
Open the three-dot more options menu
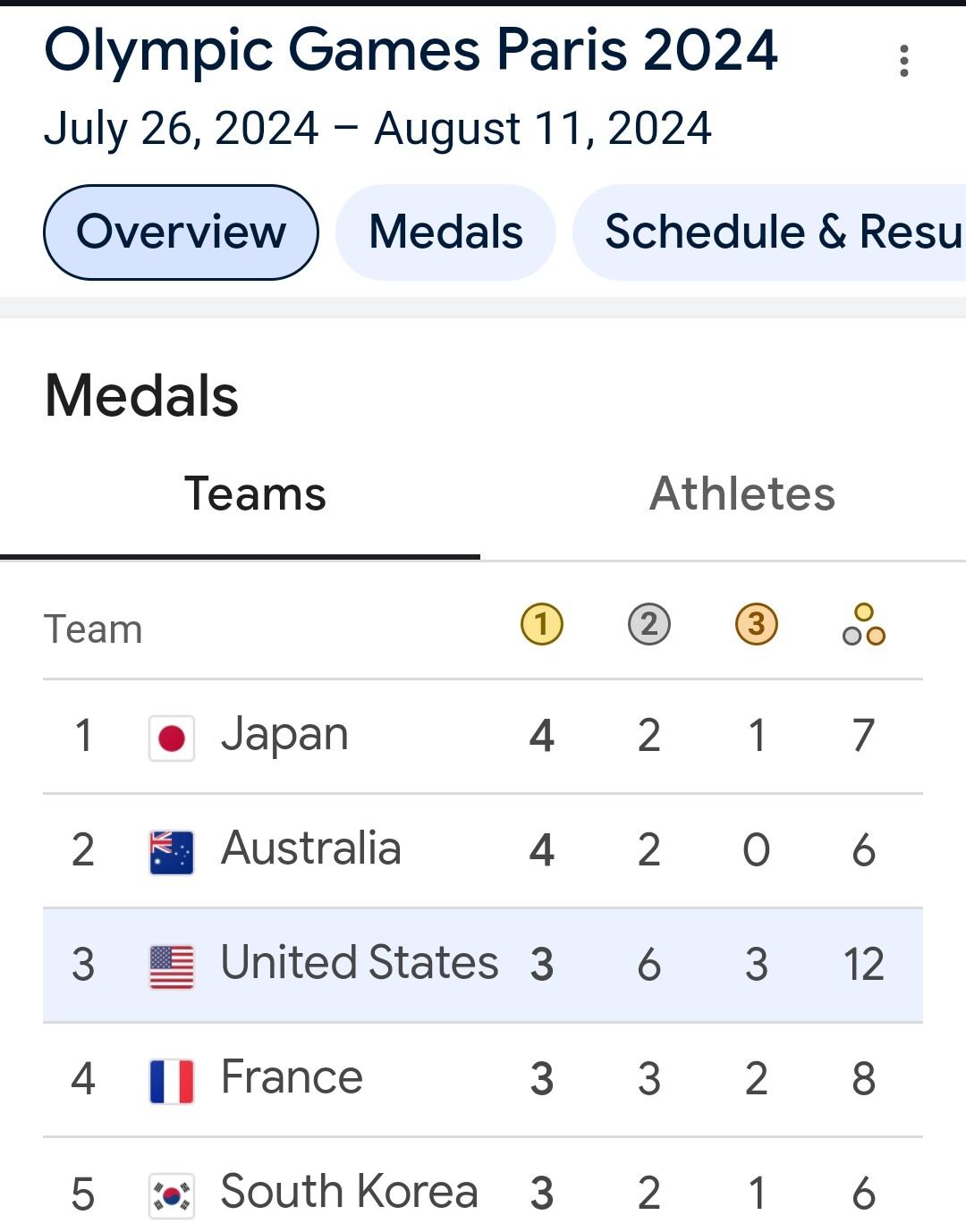point(904,61)
